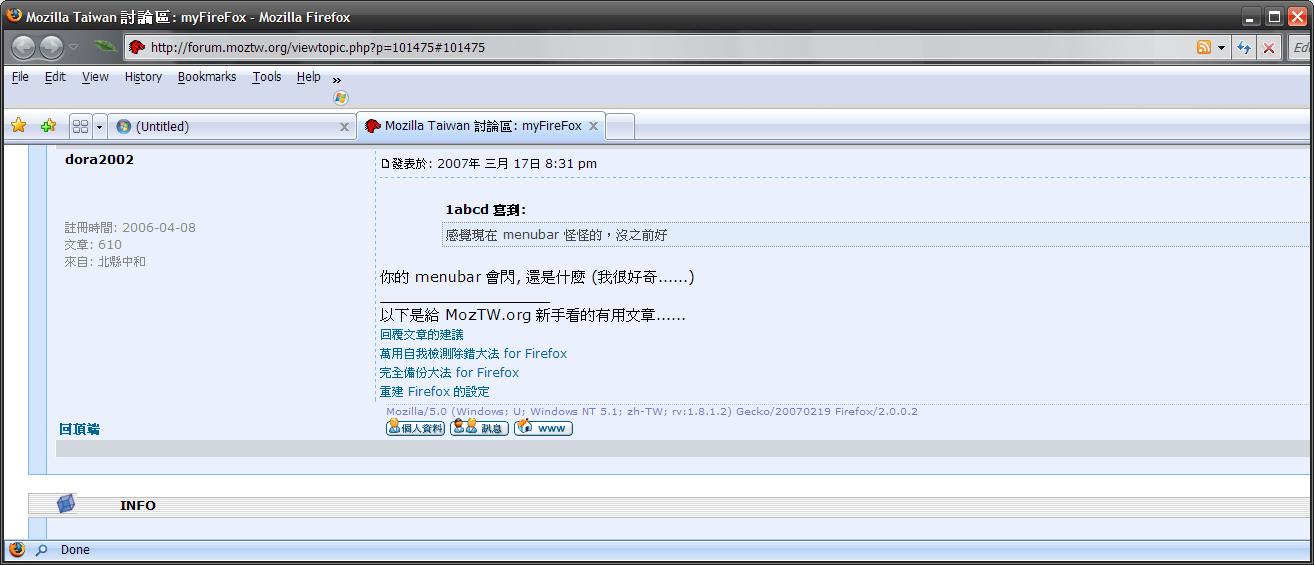Open the History menu
This screenshot has width=1314, height=565.
[143, 77]
